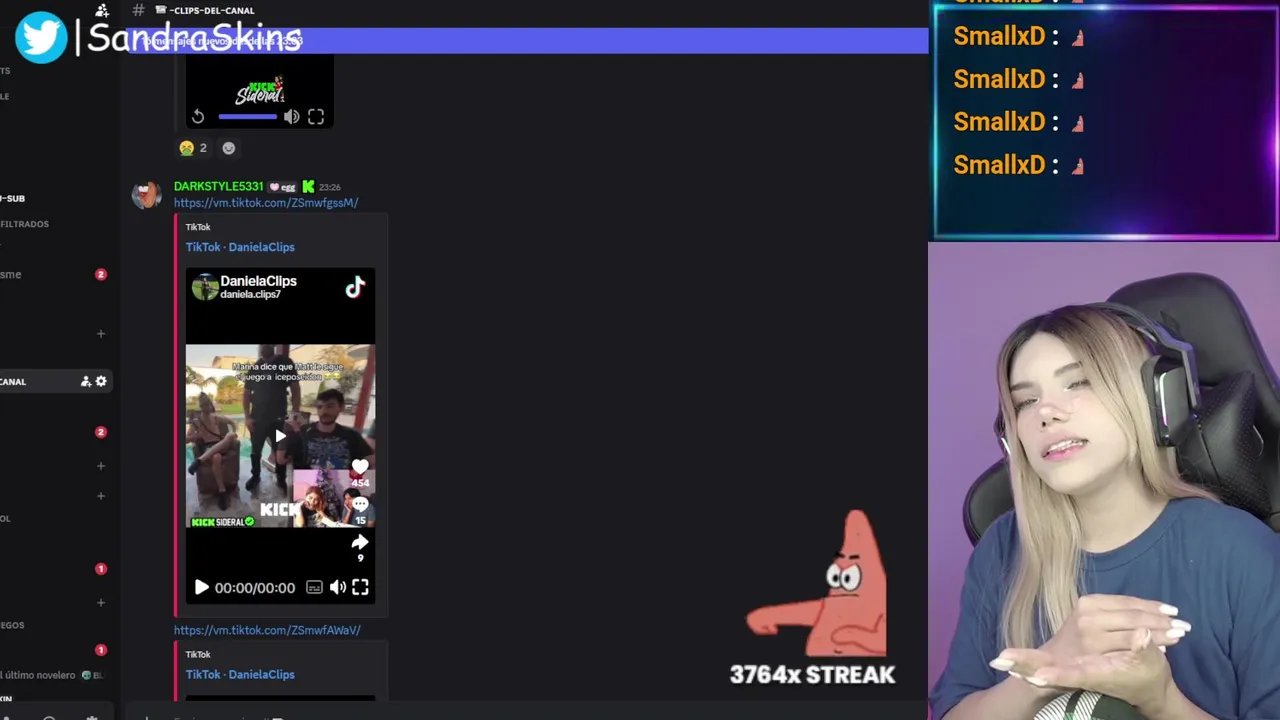Click the green Kick badge next to DARKSTYLE5331
Image resolution: width=1280 pixels, height=720 pixels.
[x=308, y=187]
